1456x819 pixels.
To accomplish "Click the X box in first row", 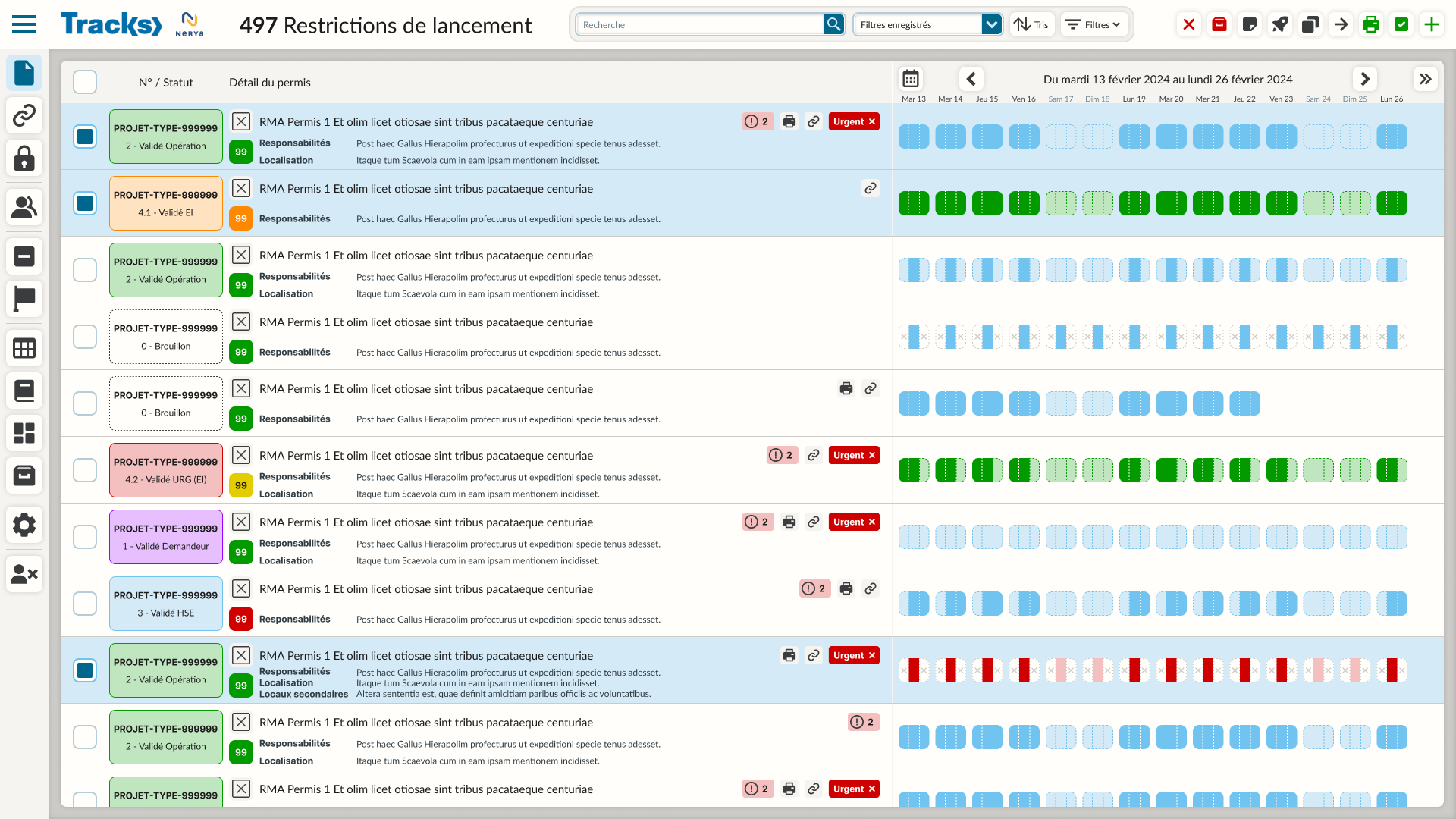I will coord(241,121).
